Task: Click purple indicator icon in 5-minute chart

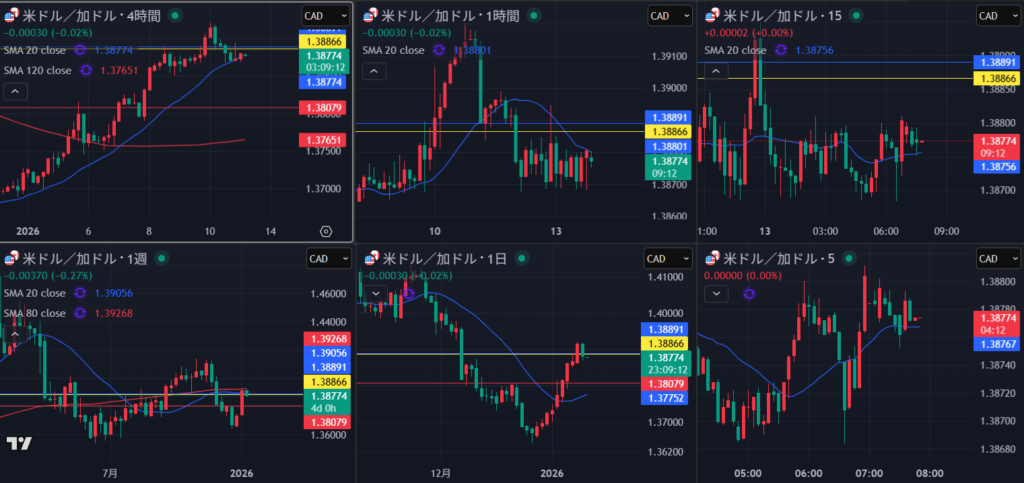Action: click(x=748, y=293)
